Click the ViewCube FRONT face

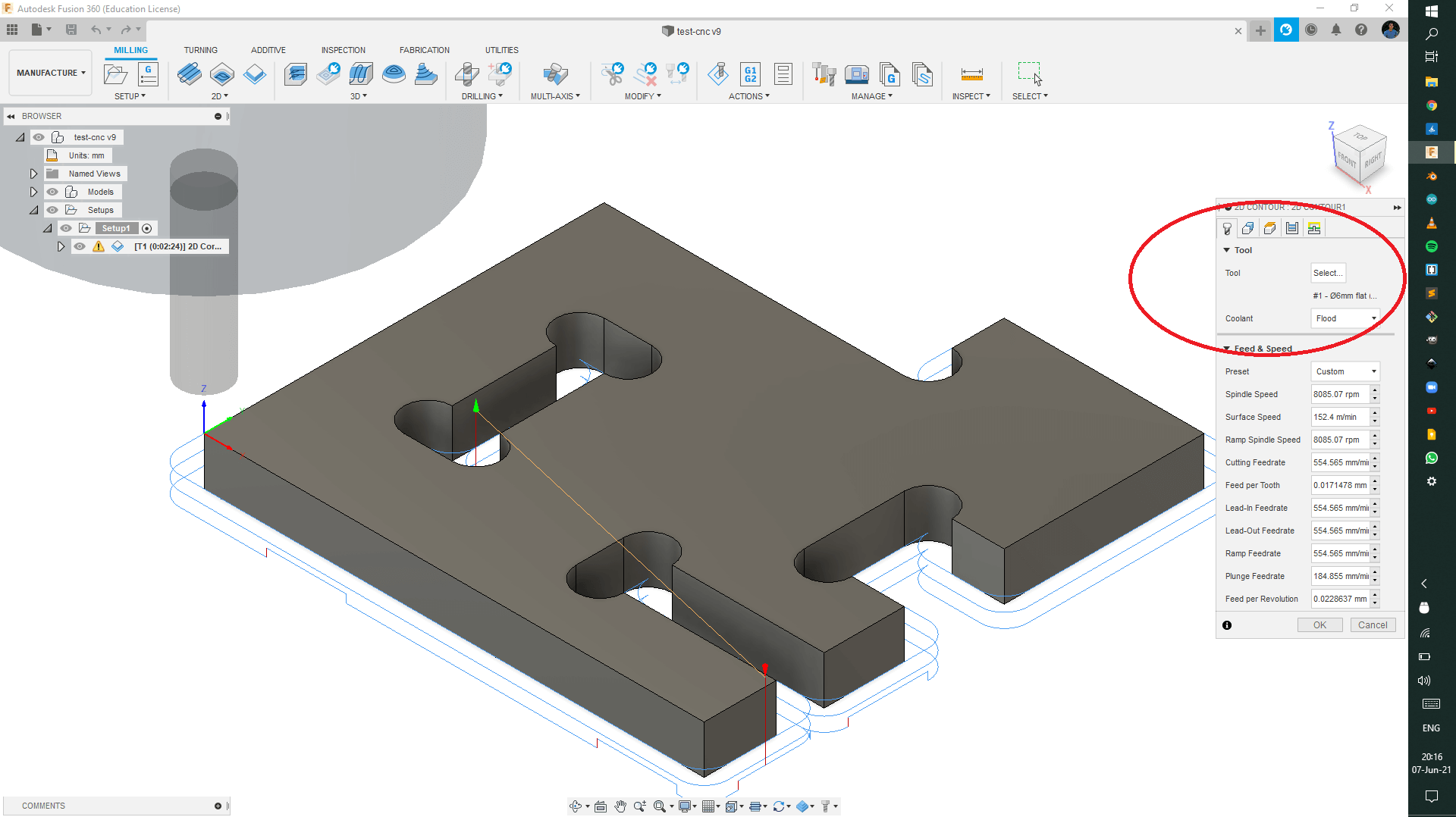(1347, 159)
